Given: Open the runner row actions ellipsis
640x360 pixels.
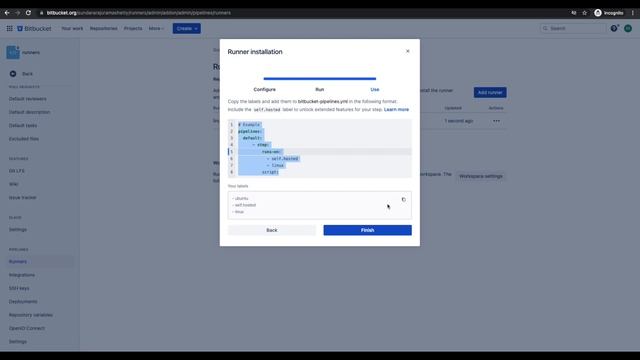Looking at the screenshot, I should tap(496, 121).
